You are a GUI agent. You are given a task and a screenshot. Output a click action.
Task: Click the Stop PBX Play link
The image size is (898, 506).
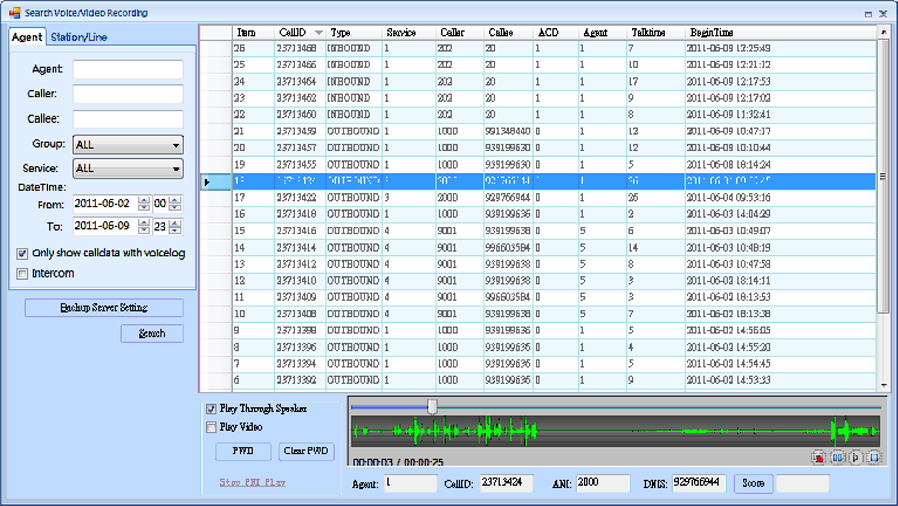(x=252, y=483)
